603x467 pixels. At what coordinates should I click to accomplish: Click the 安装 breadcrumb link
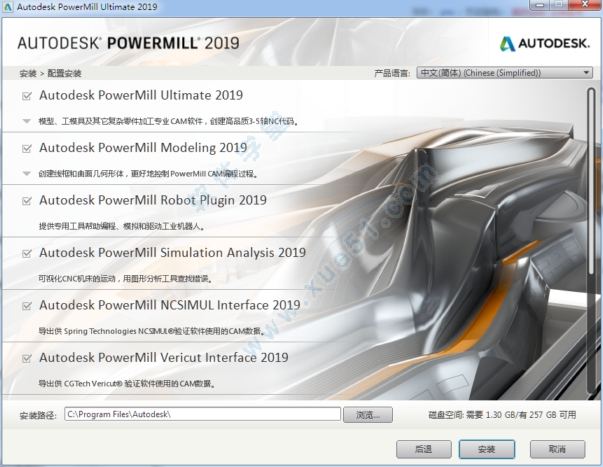click(28, 73)
